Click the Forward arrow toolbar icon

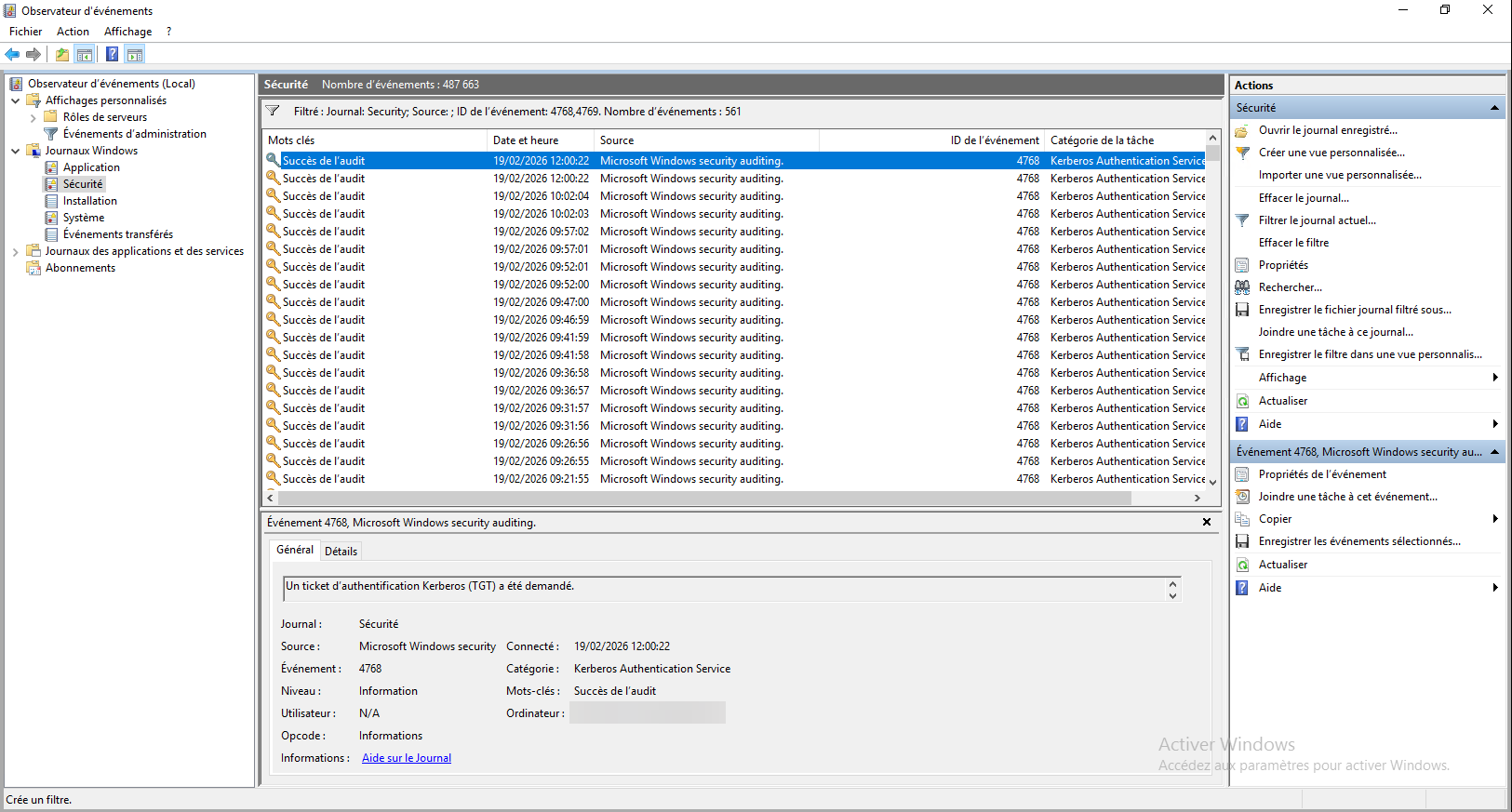[33, 54]
